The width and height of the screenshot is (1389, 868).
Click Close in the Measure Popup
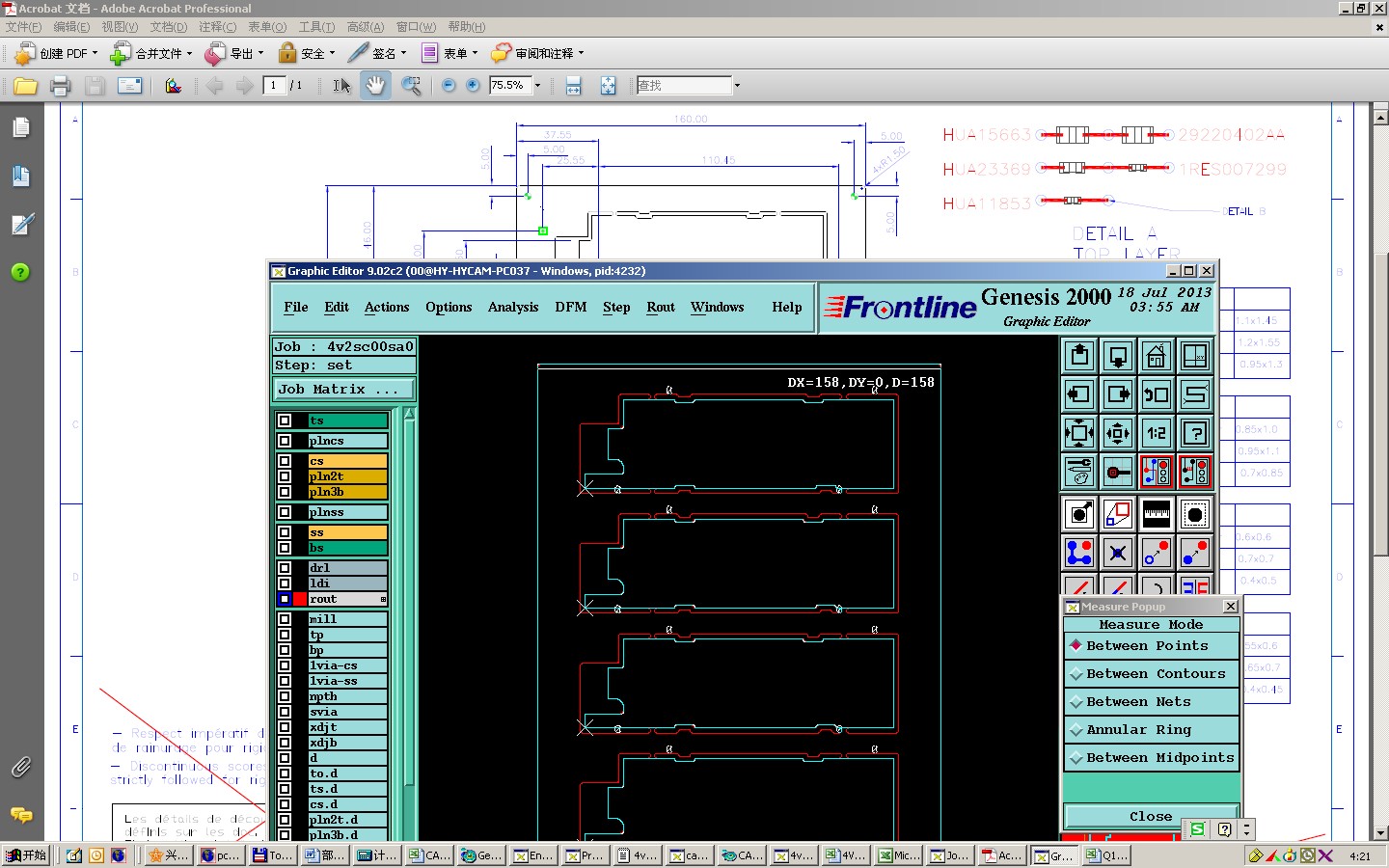[x=1150, y=816]
